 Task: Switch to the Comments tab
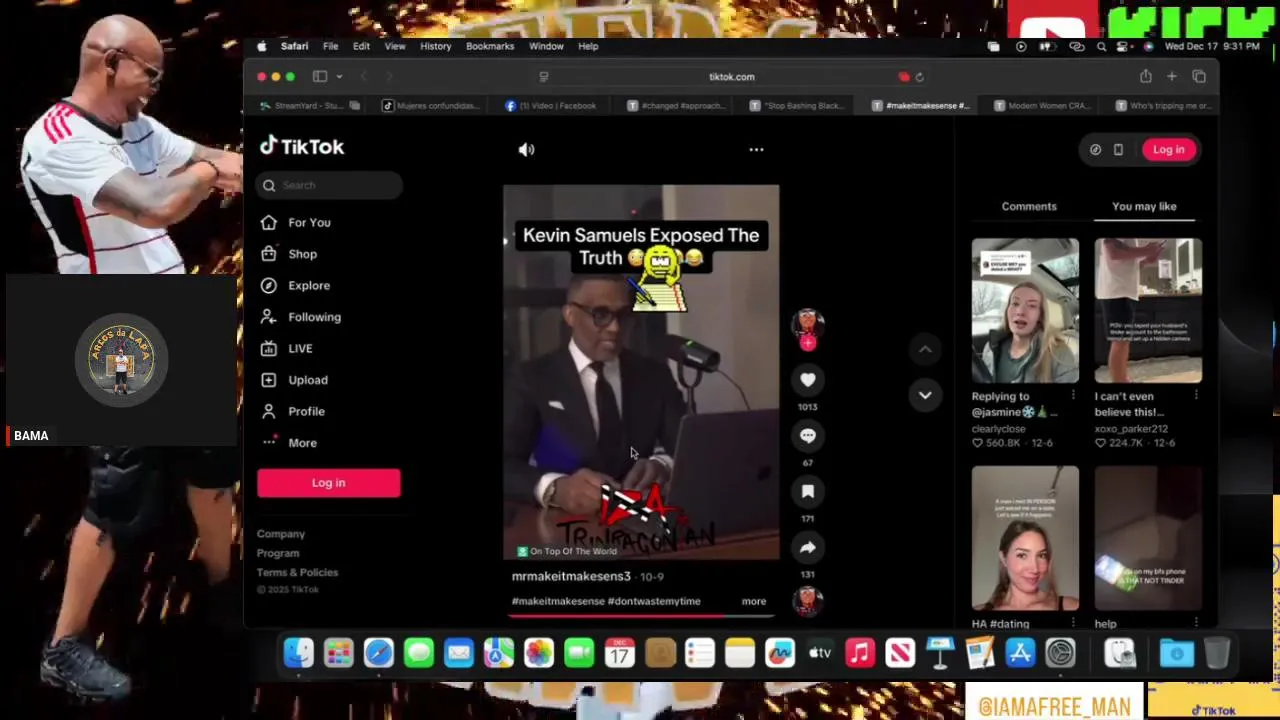pyautogui.click(x=1029, y=206)
